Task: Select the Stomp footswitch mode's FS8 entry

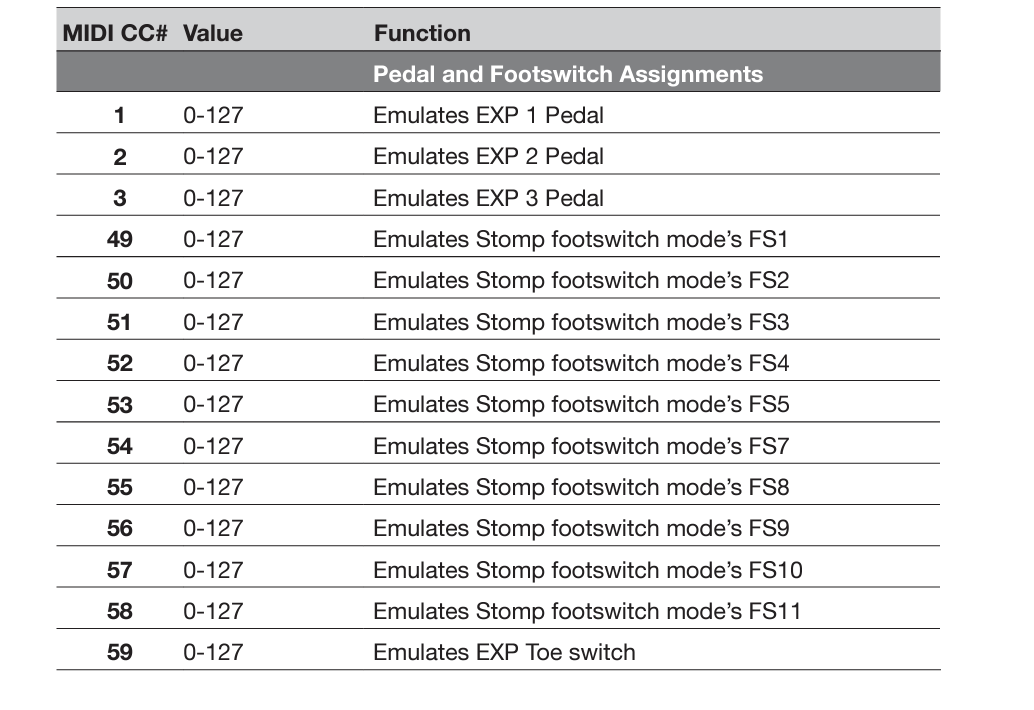Action: click(580, 487)
